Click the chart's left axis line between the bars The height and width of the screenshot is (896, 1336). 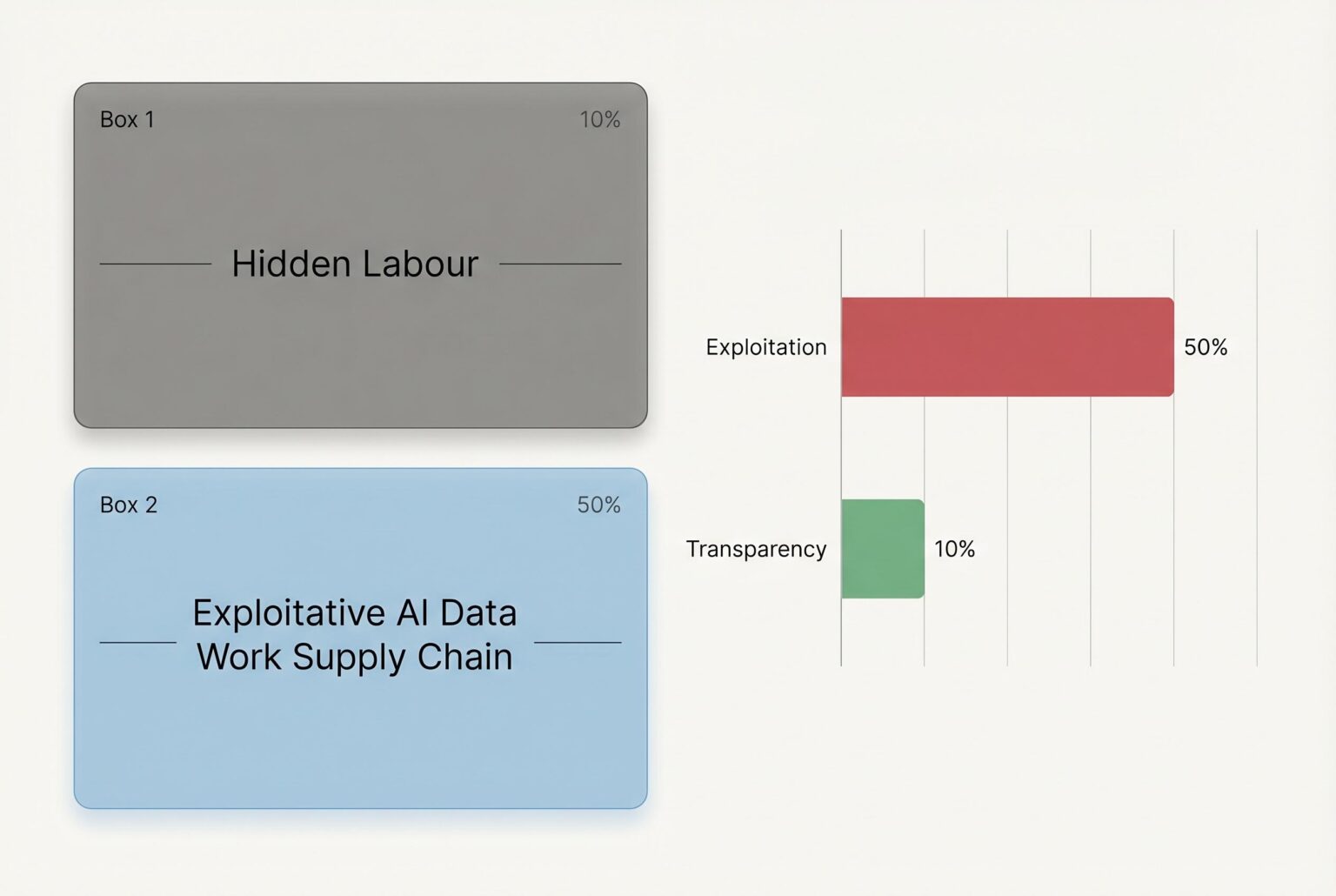point(841,448)
